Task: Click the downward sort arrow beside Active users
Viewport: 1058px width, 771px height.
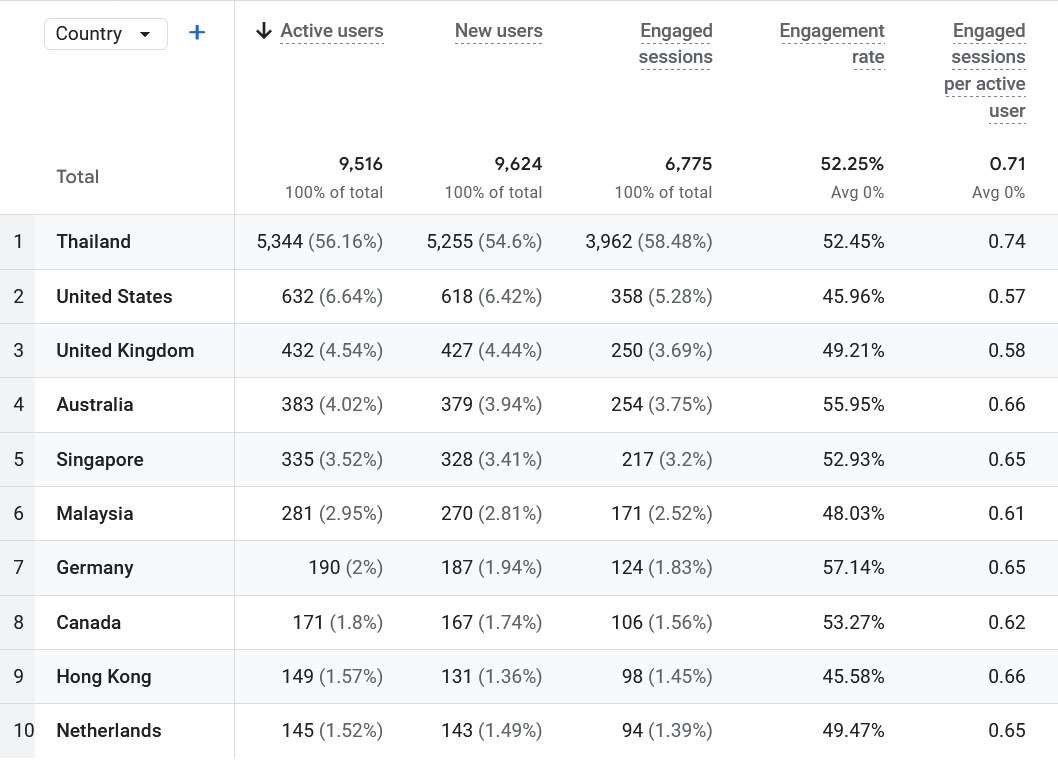Action: tap(263, 31)
